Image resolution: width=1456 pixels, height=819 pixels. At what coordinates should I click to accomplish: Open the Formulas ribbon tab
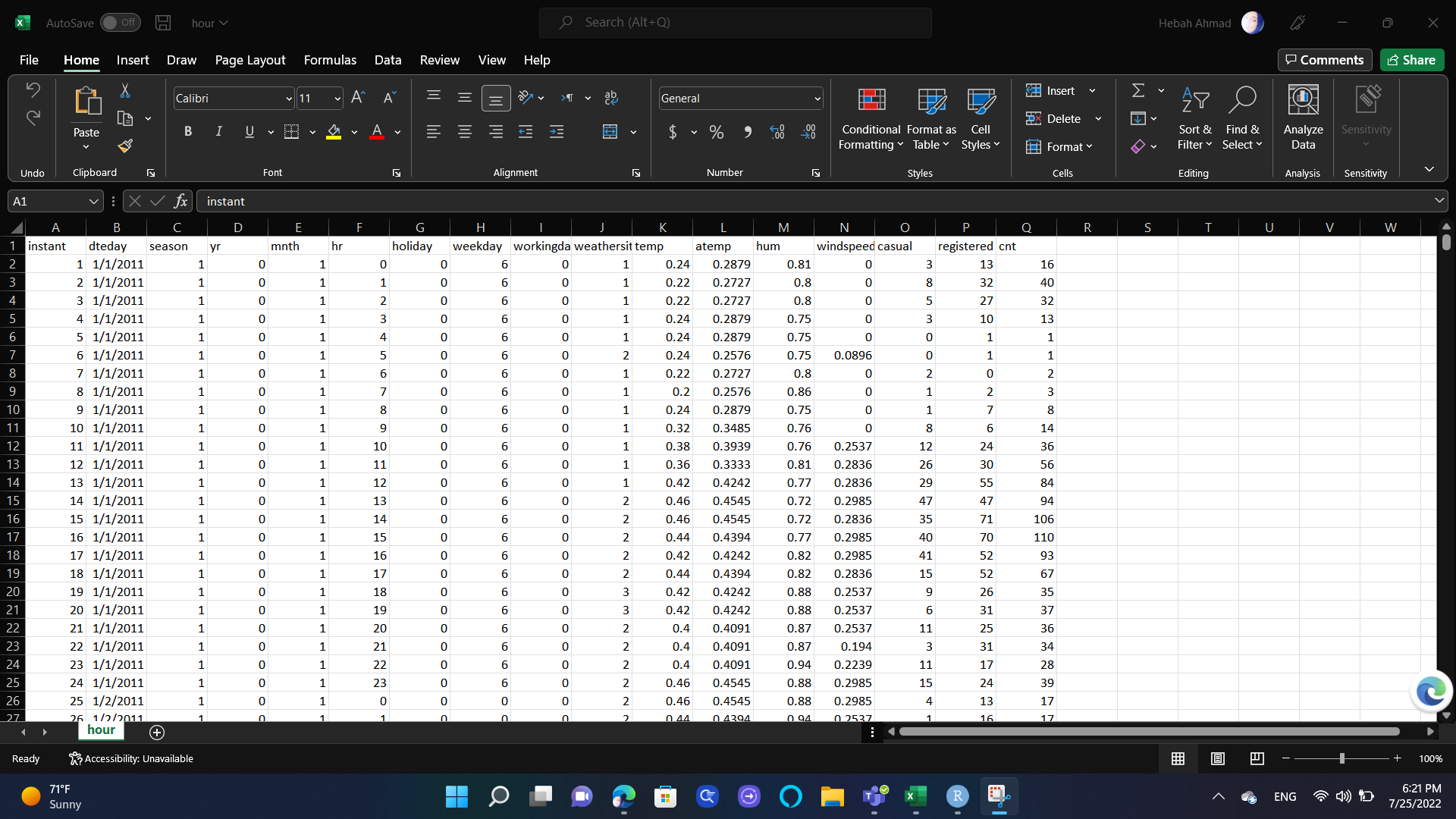click(x=330, y=60)
